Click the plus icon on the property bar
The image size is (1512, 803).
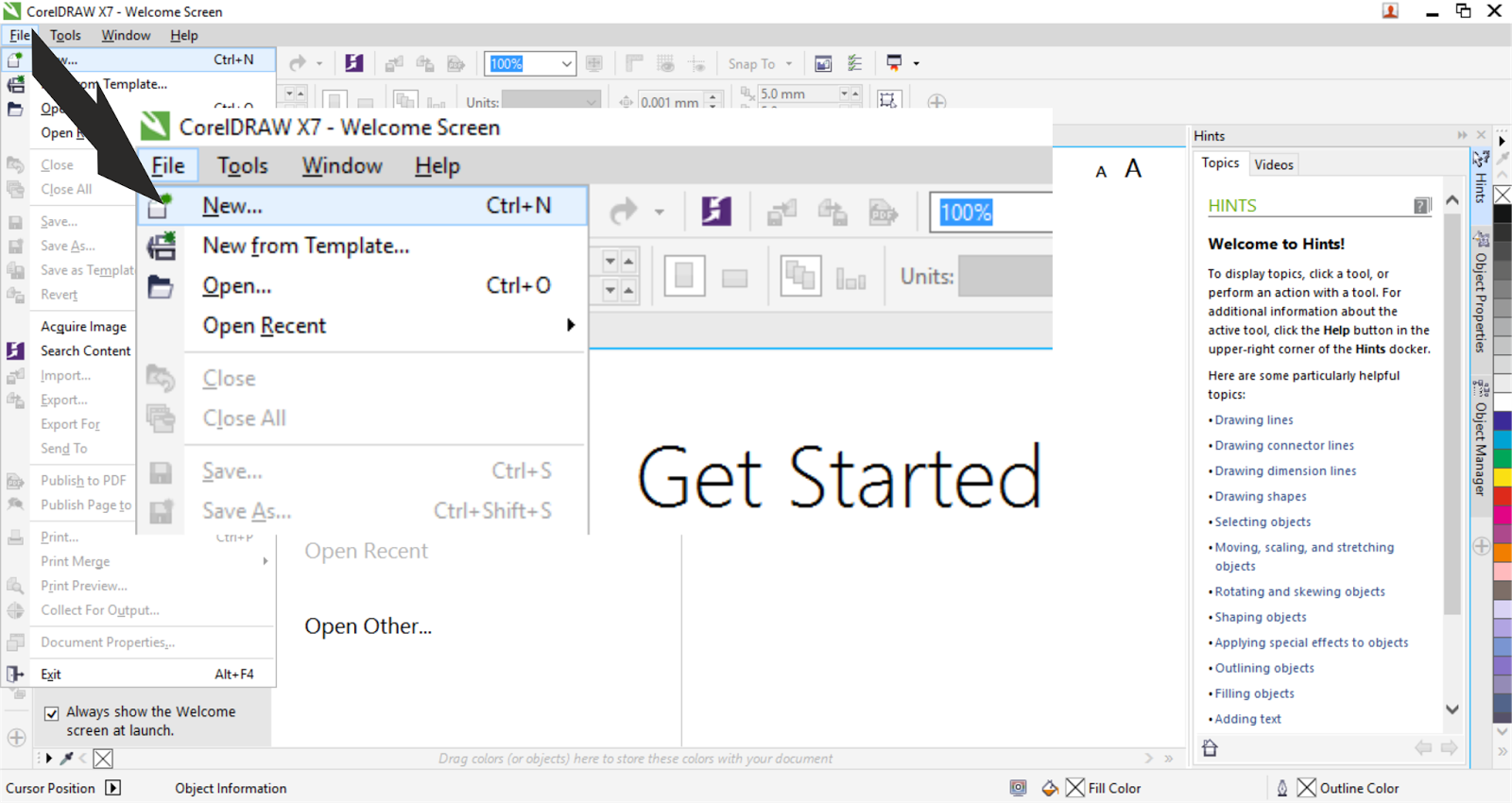tap(936, 101)
